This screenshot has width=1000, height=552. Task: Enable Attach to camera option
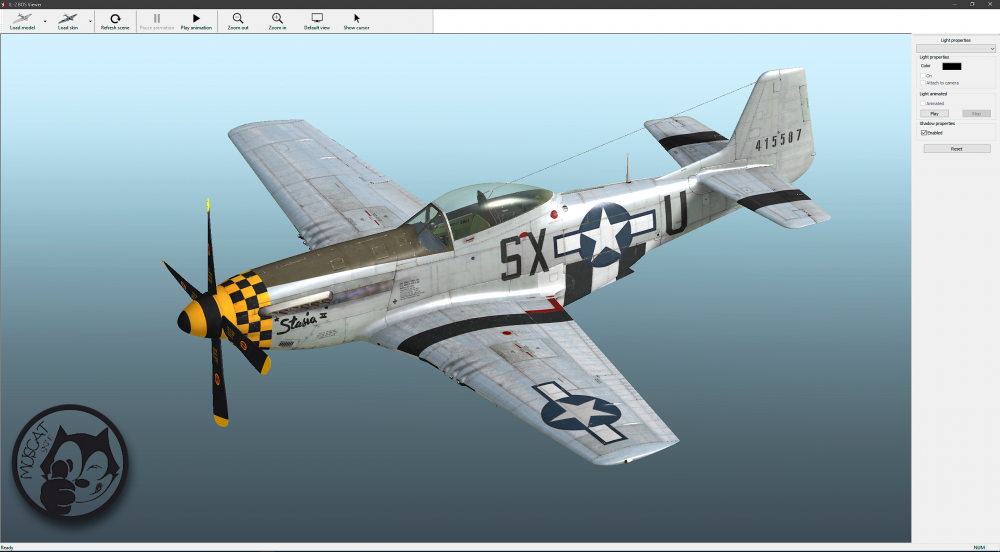click(x=923, y=83)
